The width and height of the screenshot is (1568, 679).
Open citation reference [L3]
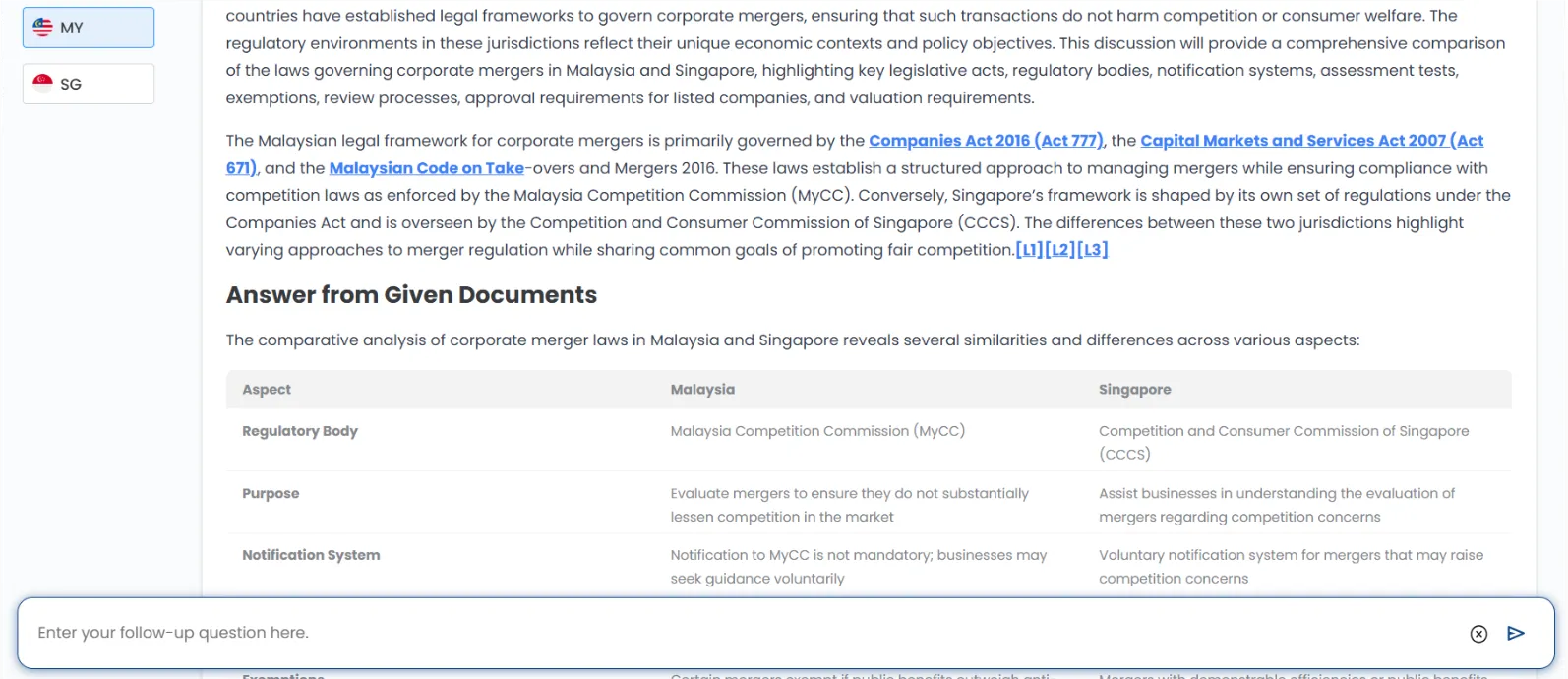point(1093,250)
